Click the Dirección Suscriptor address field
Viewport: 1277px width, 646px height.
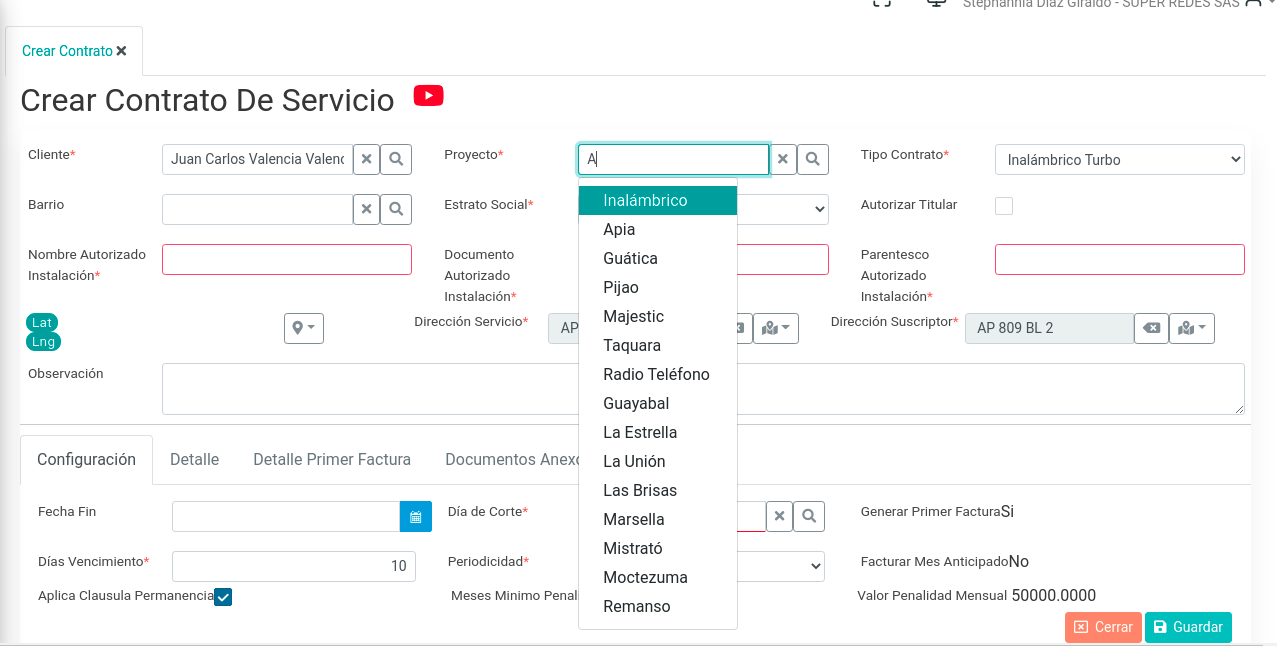pyautogui.click(x=1049, y=328)
